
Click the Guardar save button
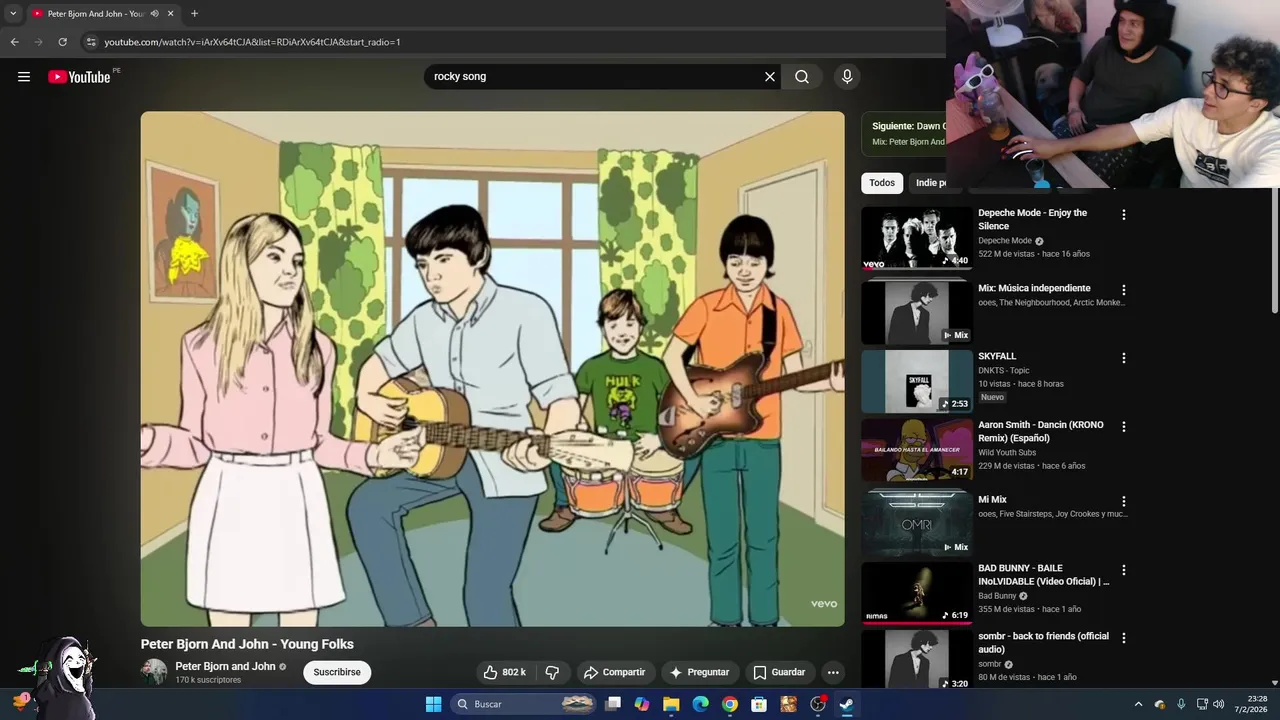779,672
